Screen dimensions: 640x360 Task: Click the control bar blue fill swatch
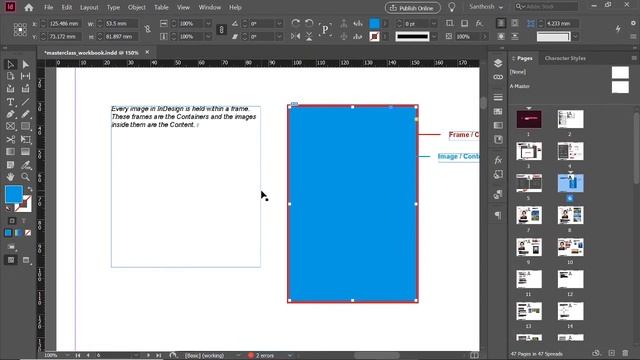point(374,23)
